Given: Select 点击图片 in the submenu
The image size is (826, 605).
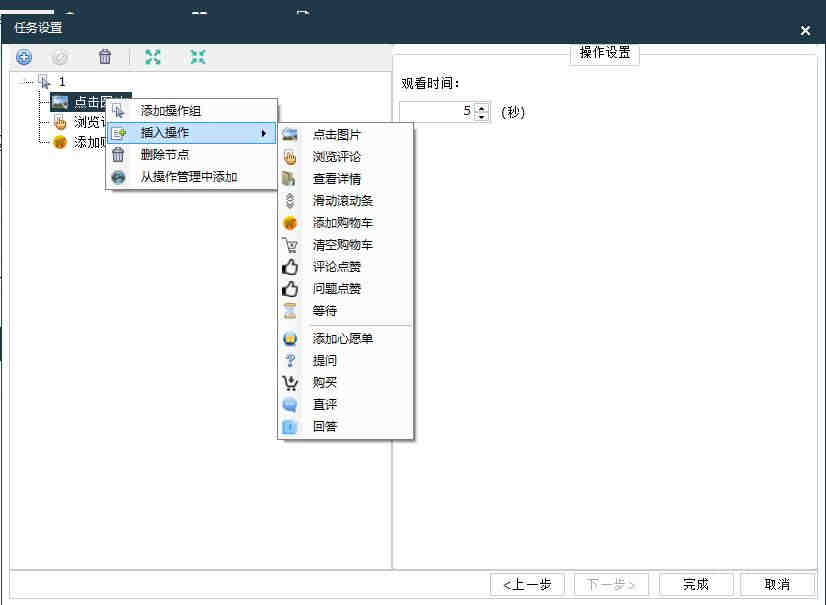Looking at the screenshot, I should click(x=346, y=135).
